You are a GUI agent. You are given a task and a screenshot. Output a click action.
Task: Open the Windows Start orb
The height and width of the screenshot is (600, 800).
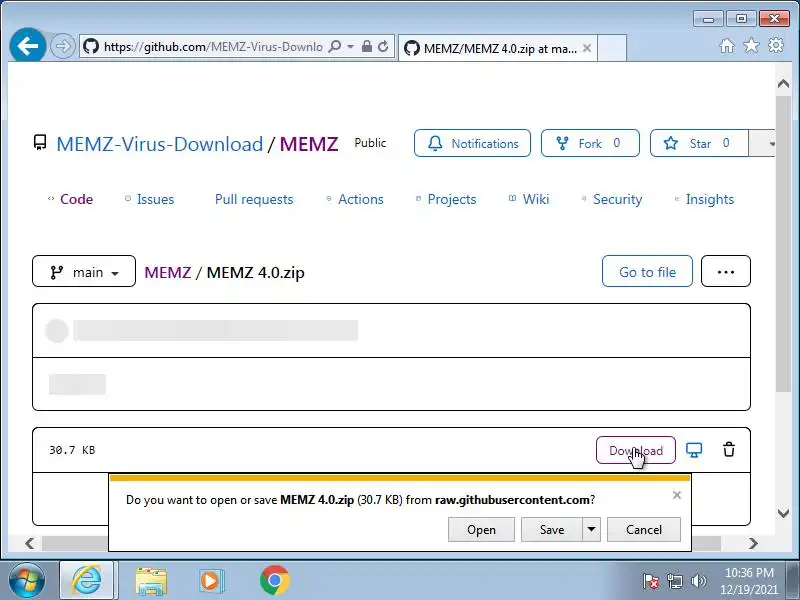27,581
